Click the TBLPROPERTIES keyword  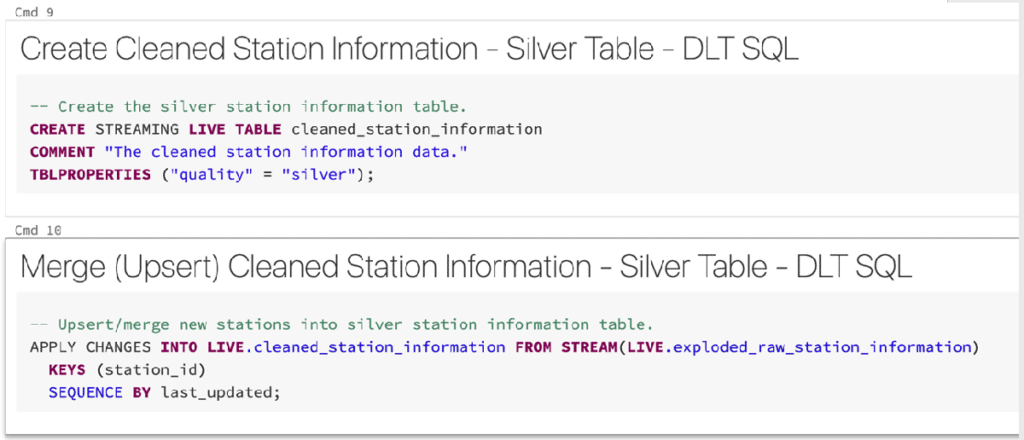90,176
